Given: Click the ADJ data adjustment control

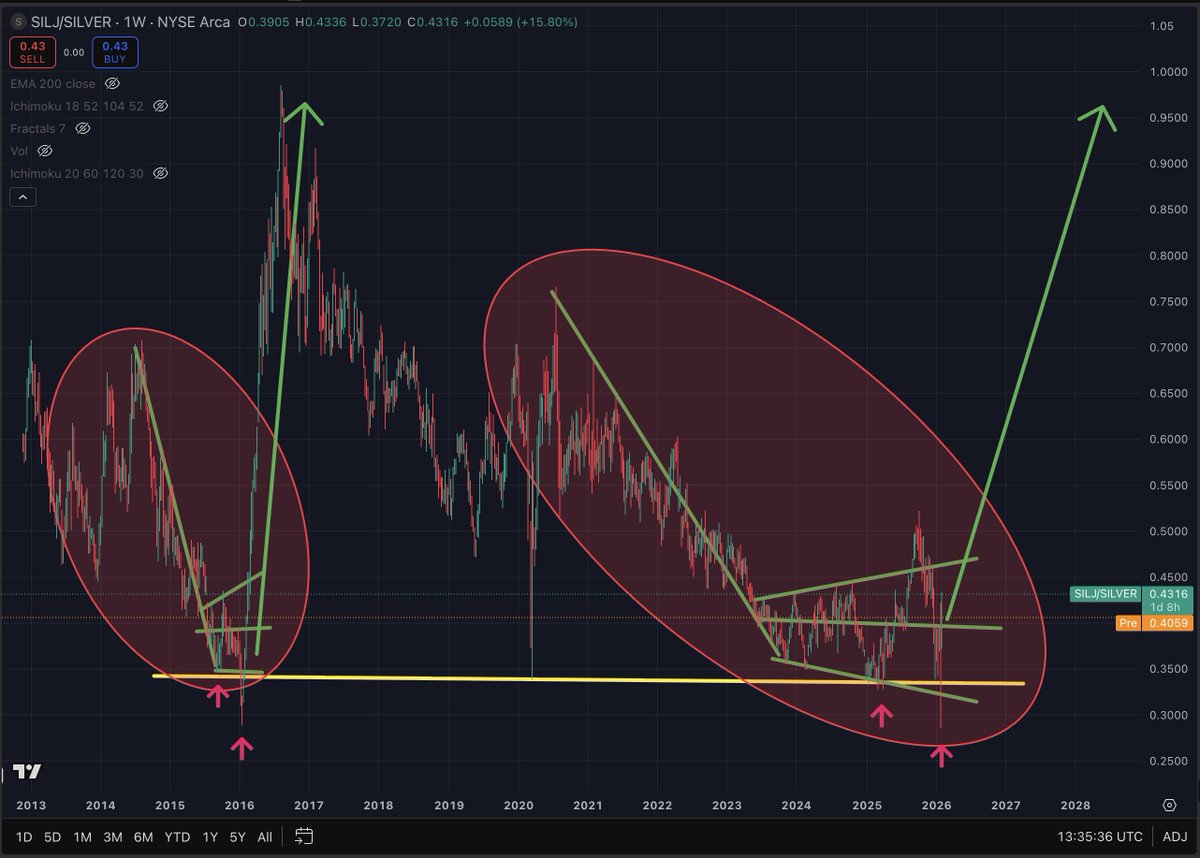Looking at the screenshot, I should [1173, 837].
